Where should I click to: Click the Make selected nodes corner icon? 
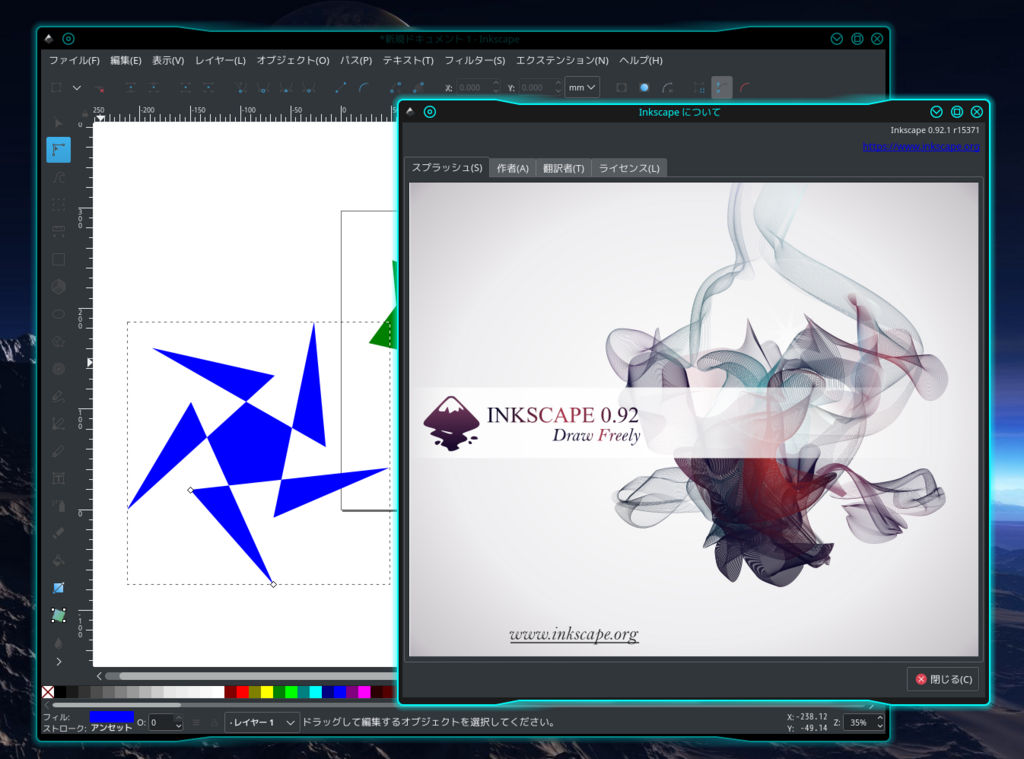pyautogui.click(x=241, y=88)
